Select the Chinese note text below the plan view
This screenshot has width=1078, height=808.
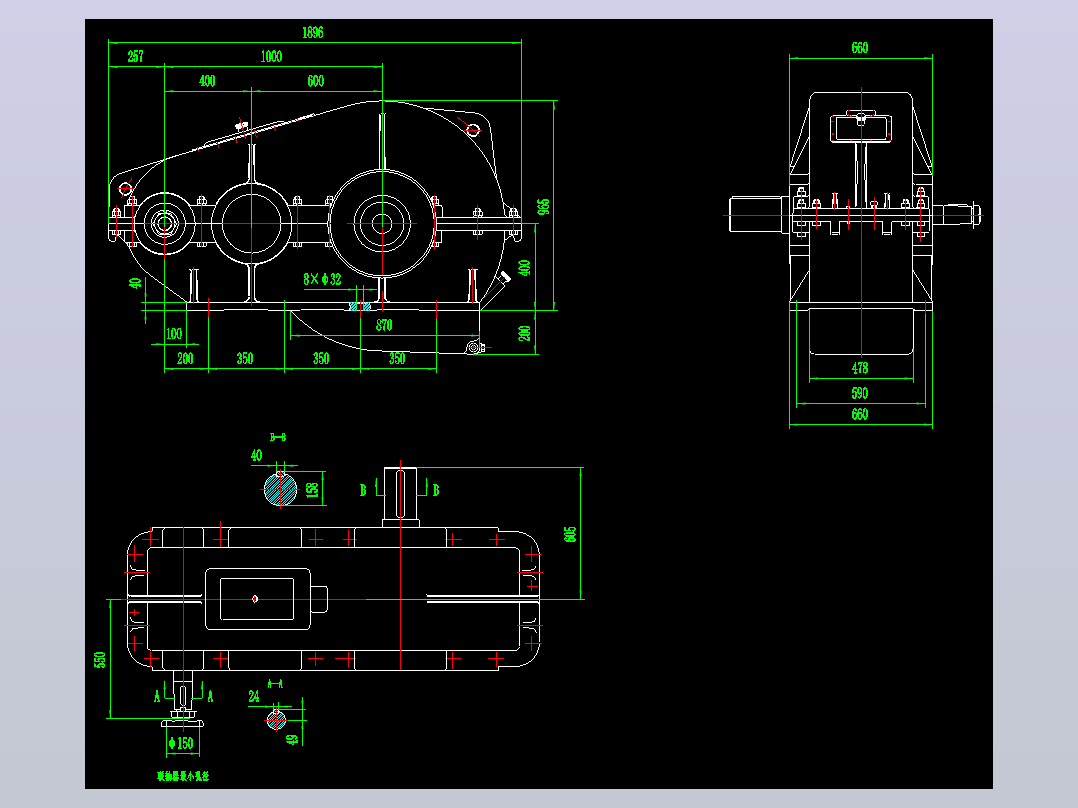click(x=183, y=776)
